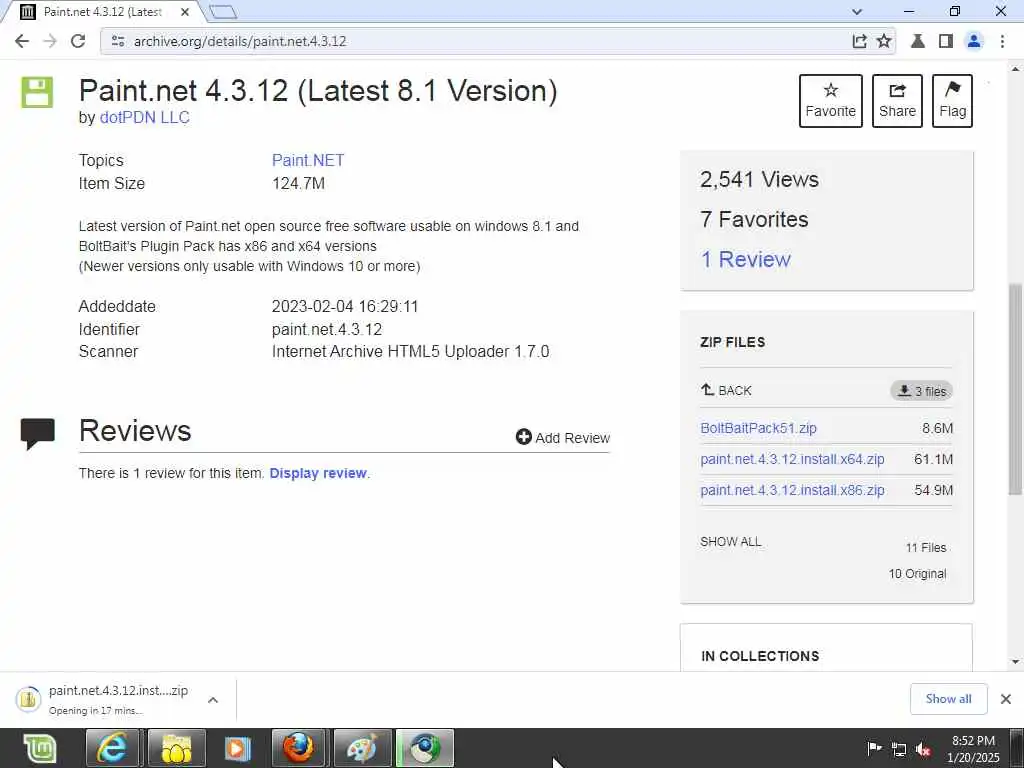Click Show all downloads button
The width and height of the screenshot is (1024, 768).
coord(948,699)
